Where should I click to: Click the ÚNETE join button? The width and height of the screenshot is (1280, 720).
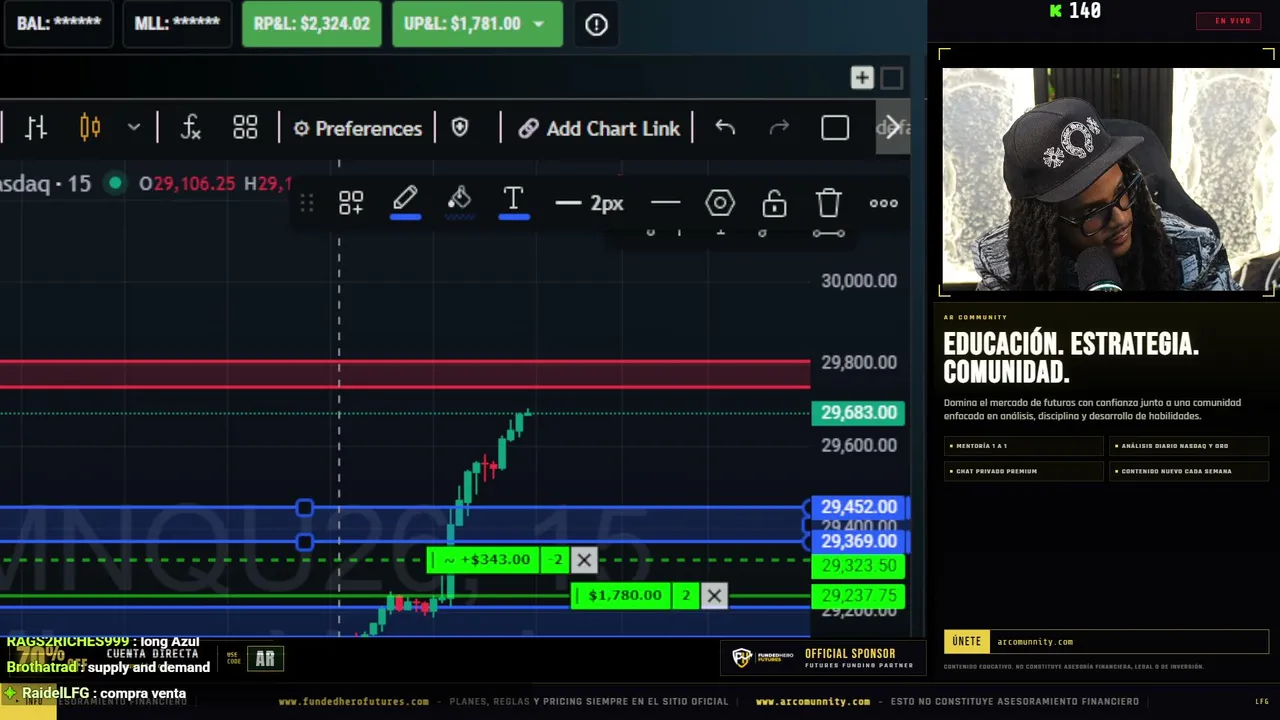tap(967, 642)
